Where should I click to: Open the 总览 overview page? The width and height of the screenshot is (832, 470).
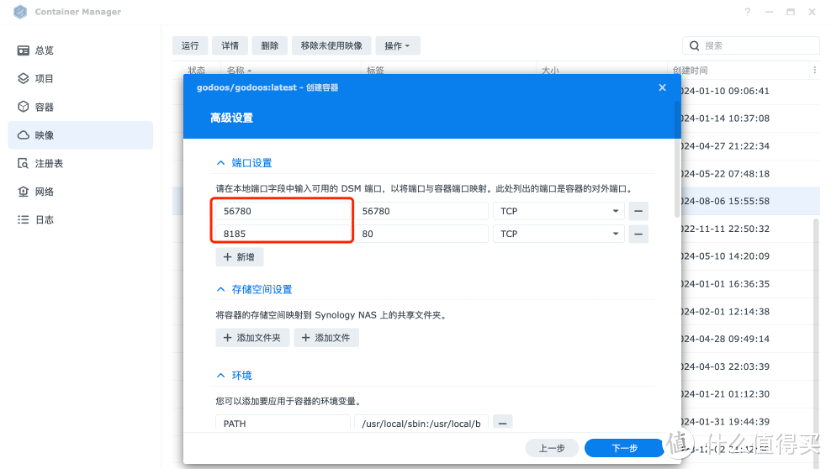(x=81, y=50)
